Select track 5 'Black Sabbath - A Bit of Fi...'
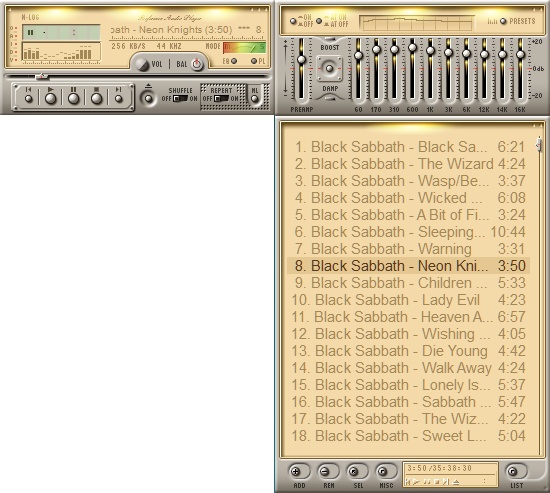The height and width of the screenshot is (493, 550). (x=409, y=215)
